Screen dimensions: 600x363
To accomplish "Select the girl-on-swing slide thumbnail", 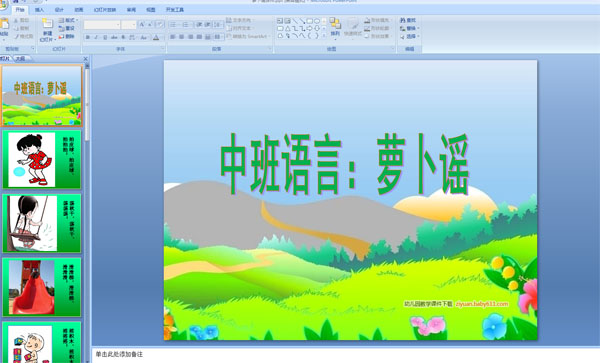I will pyautogui.click(x=42, y=223).
